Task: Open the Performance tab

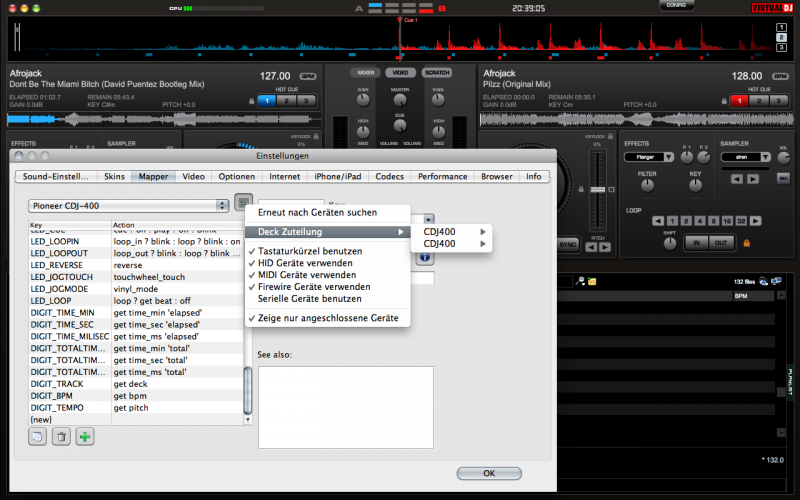Action: click(442, 176)
